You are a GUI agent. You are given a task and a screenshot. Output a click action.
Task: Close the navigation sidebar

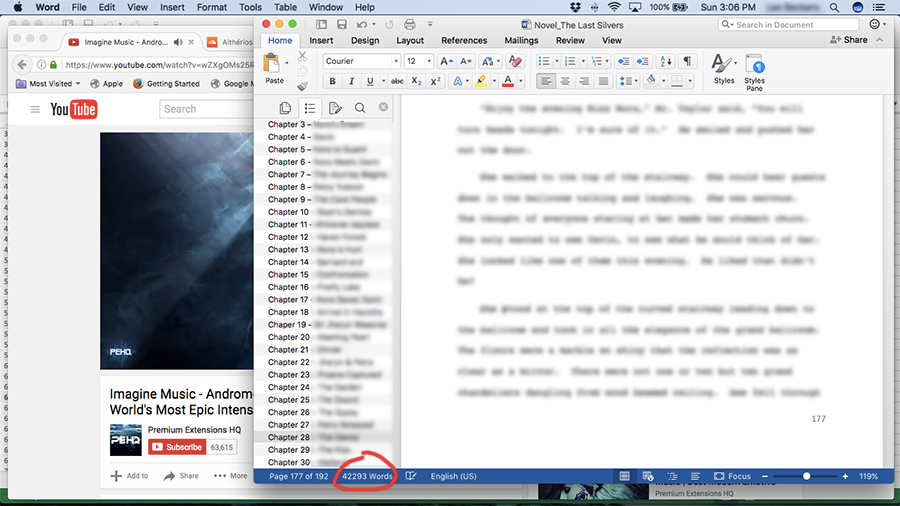pyautogui.click(x=383, y=107)
